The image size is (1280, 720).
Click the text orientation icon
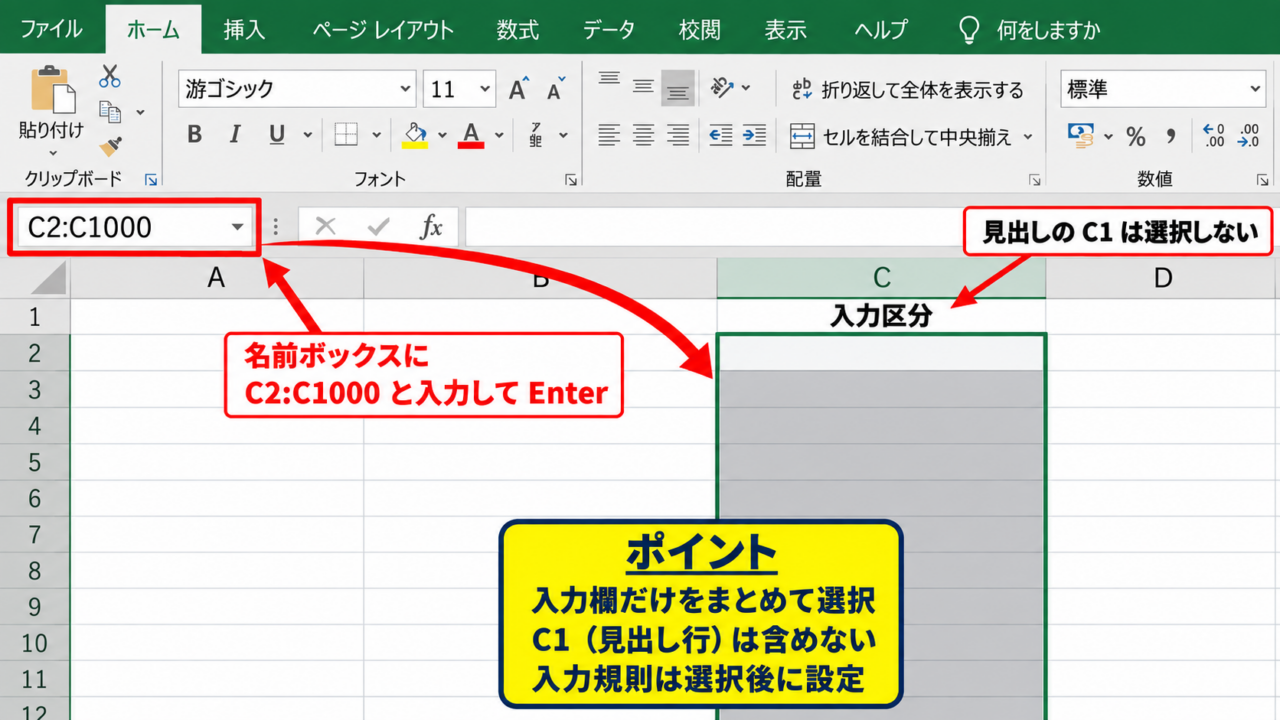tap(723, 88)
